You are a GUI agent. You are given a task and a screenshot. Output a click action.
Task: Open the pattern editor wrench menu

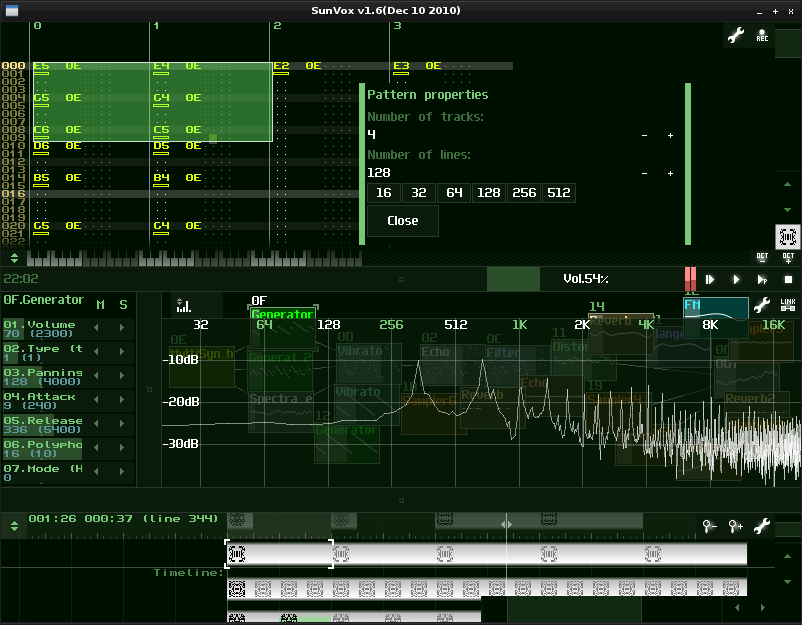[x=736, y=35]
